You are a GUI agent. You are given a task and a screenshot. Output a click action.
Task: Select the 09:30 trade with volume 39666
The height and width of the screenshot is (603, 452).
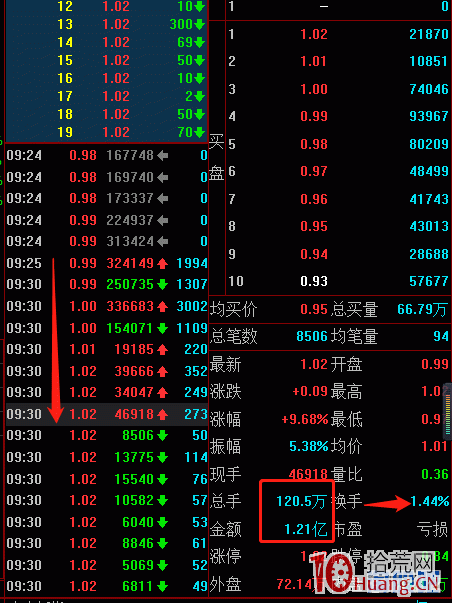click(x=107, y=371)
